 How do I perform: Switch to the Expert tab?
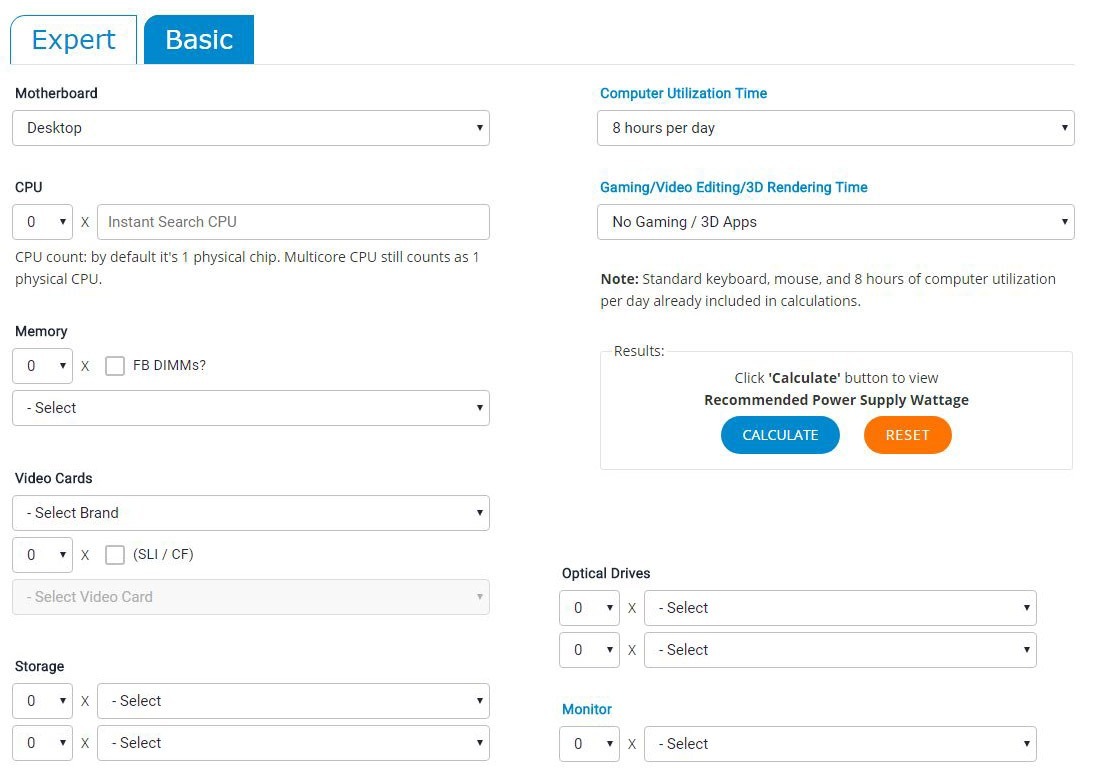73,40
